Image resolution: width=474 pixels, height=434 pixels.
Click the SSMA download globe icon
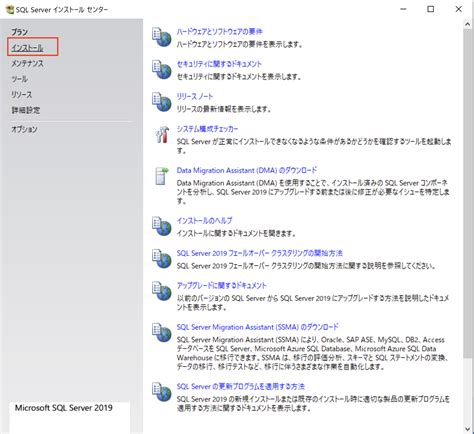pyautogui.click(x=162, y=332)
